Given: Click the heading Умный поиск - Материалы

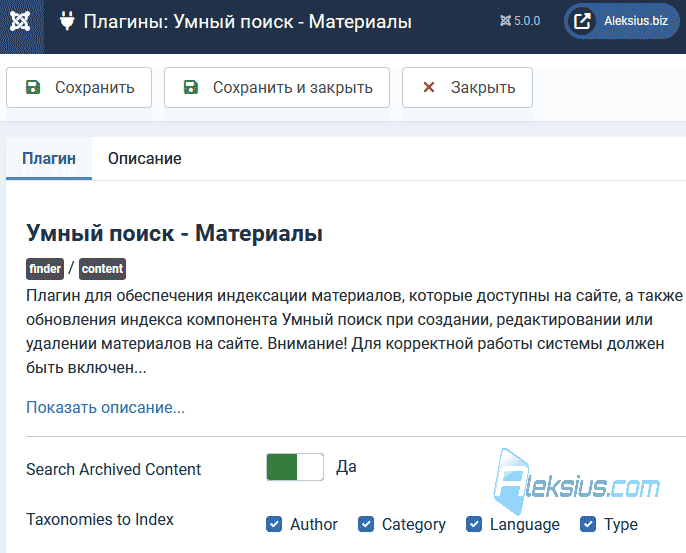Looking at the screenshot, I should pos(174,233).
